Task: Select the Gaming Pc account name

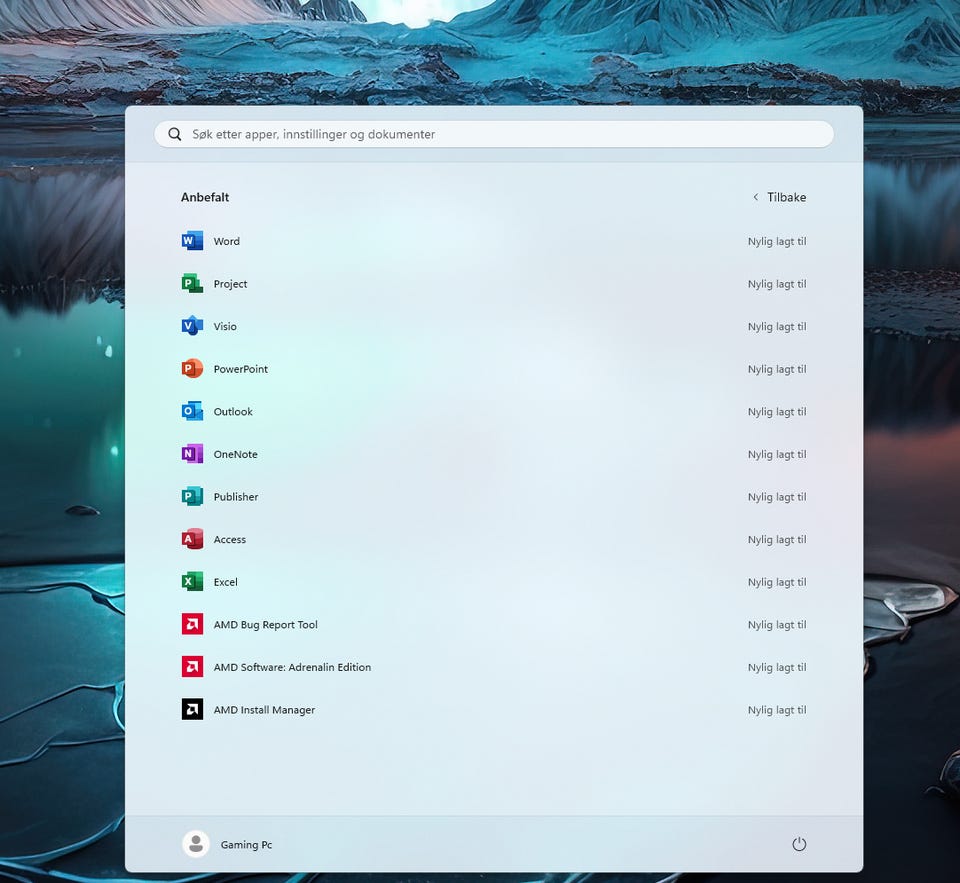Action: coord(246,844)
